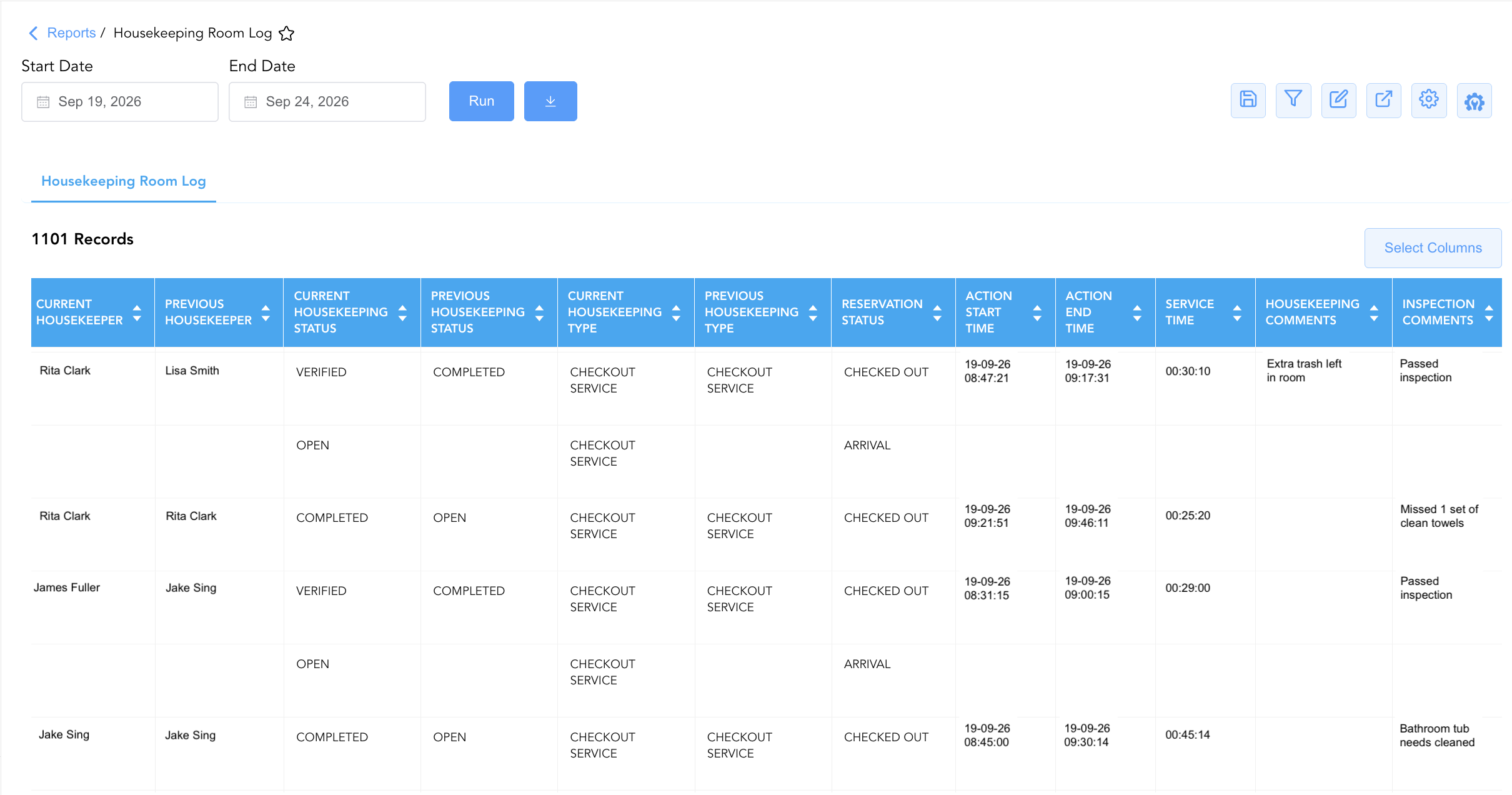This screenshot has height=795, width=1512.
Task: Open the filter funnel icon
Action: [1293, 100]
